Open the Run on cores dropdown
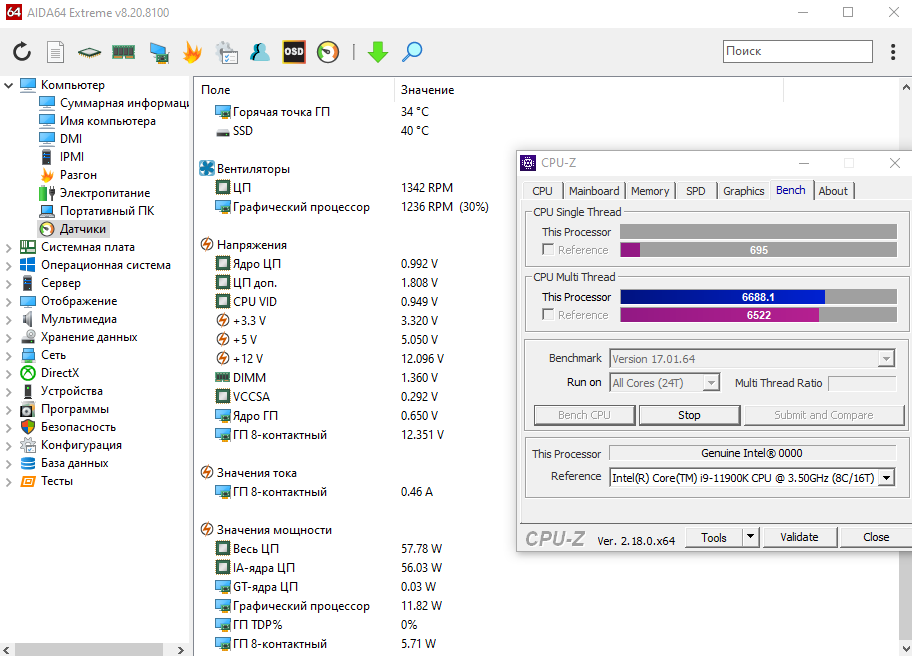This screenshot has width=912, height=656. 711,383
